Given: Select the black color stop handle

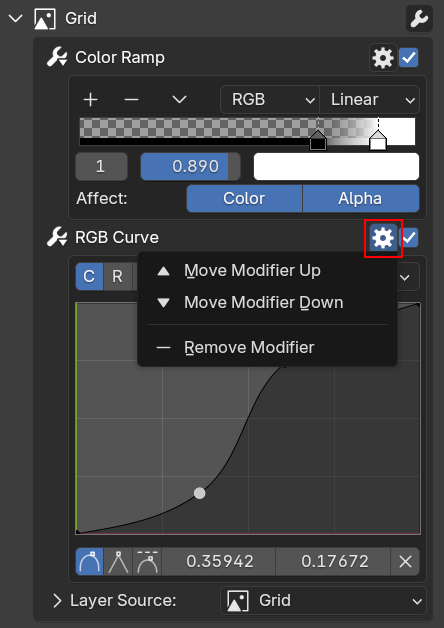Looking at the screenshot, I should click(x=318, y=140).
